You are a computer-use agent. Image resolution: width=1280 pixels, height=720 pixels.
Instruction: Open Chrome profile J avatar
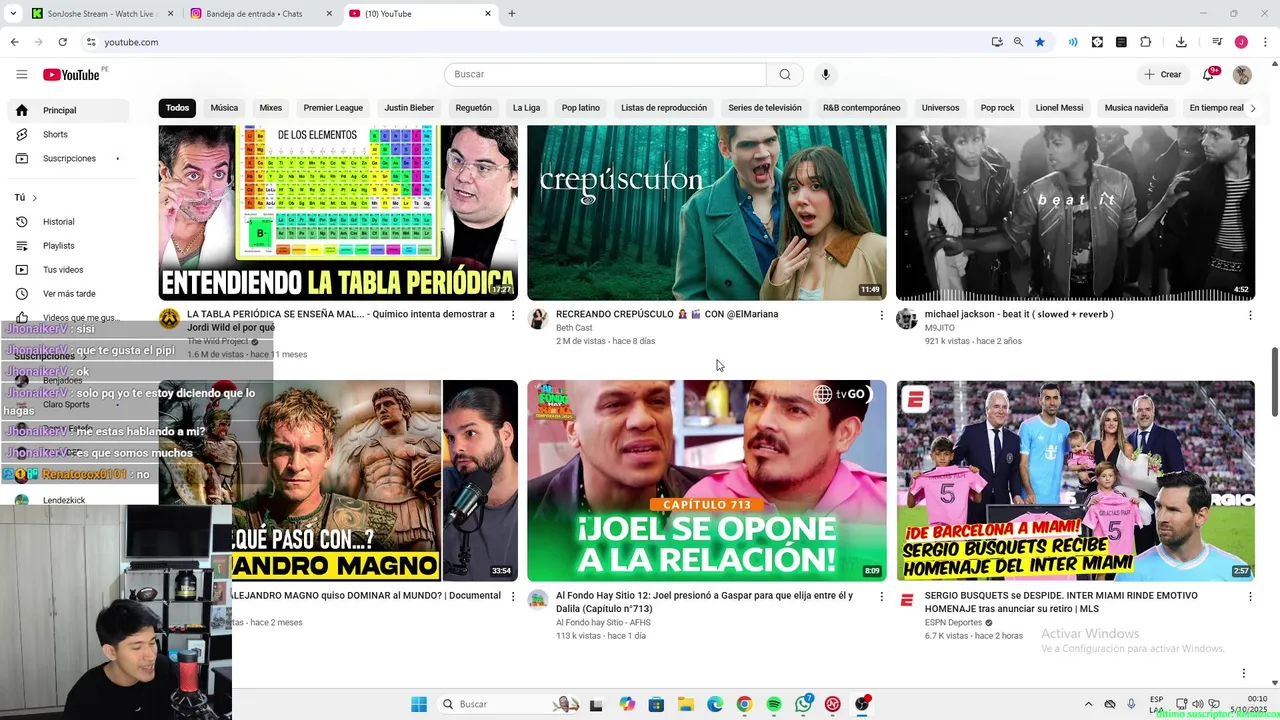pyautogui.click(x=1241, y=42)
